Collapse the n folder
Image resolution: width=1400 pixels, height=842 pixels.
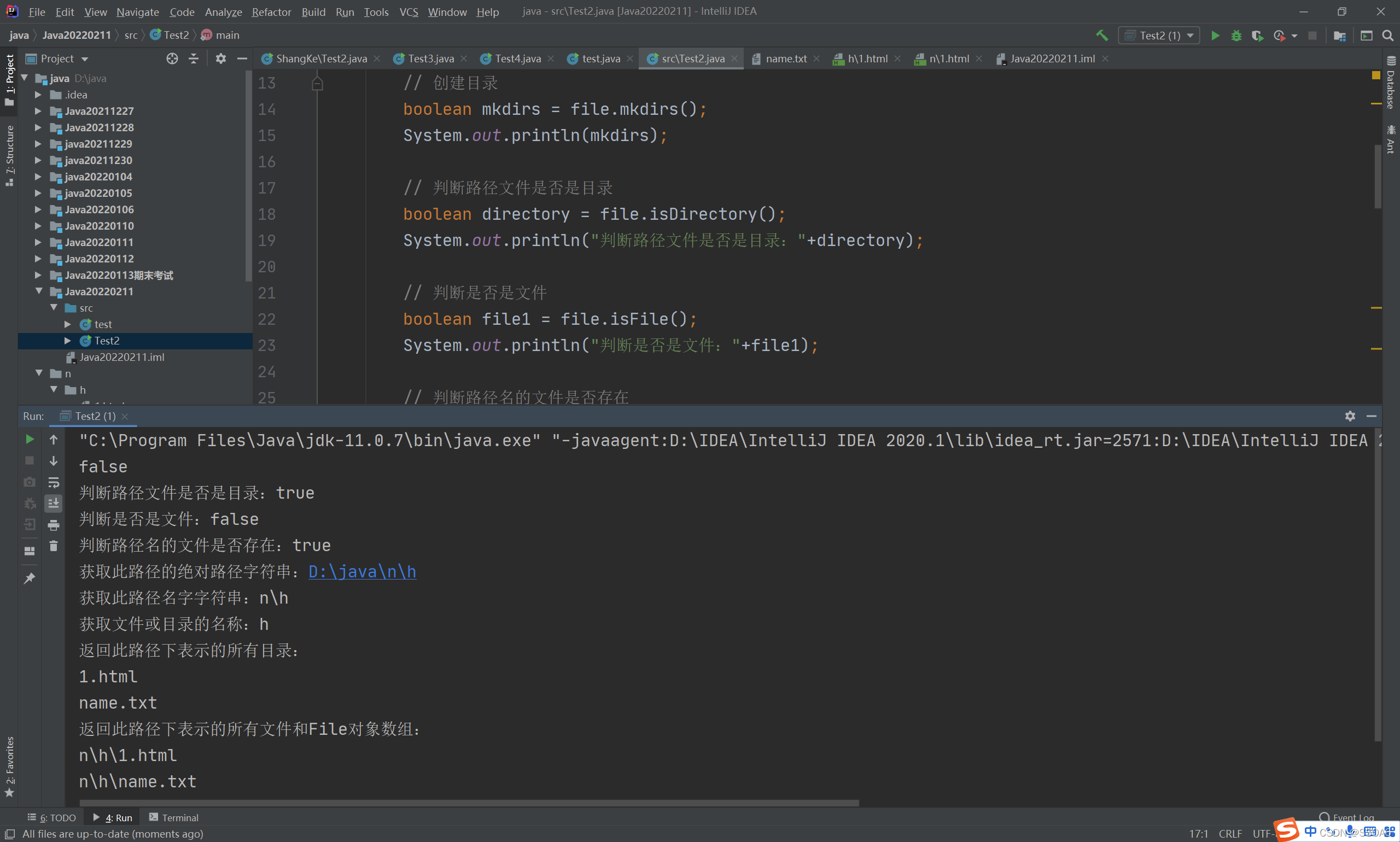39,373
